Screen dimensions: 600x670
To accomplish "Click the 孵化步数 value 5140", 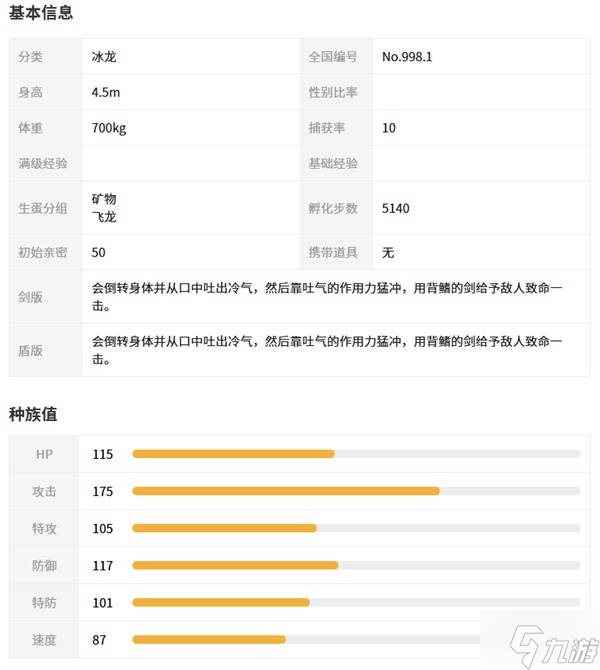I will (x=396, y=208).
